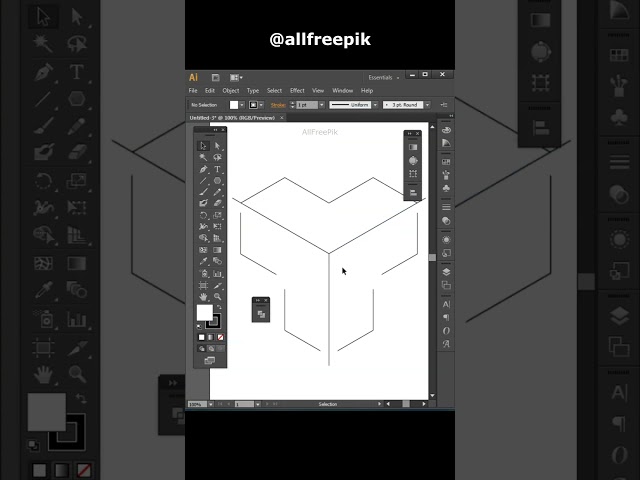Select the Line Segment tool
The image size is (640, 480).
coord(203,180)
